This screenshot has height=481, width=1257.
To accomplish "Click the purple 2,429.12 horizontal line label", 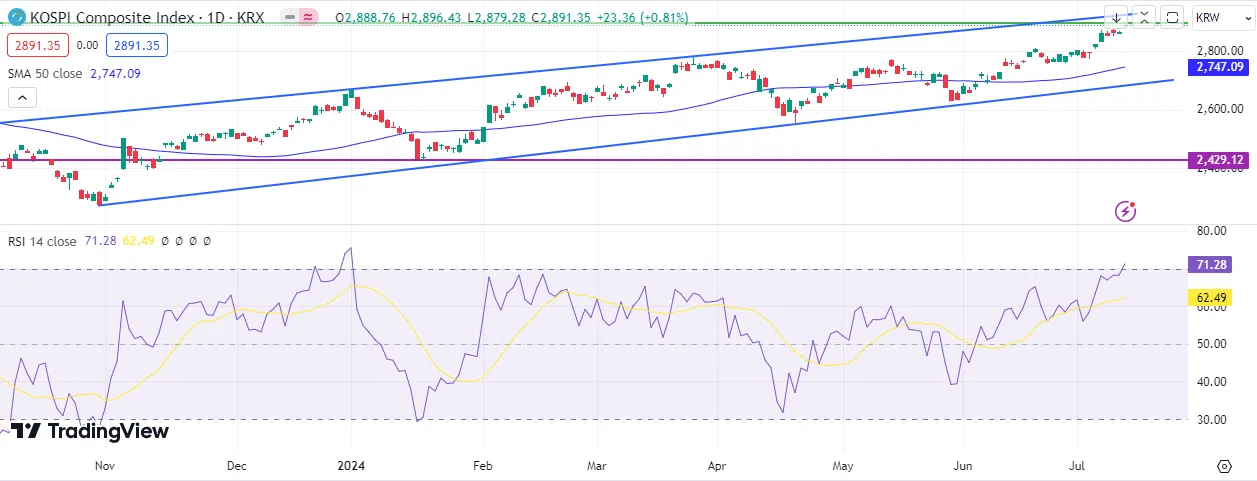I will click(x=1217, y=160).
